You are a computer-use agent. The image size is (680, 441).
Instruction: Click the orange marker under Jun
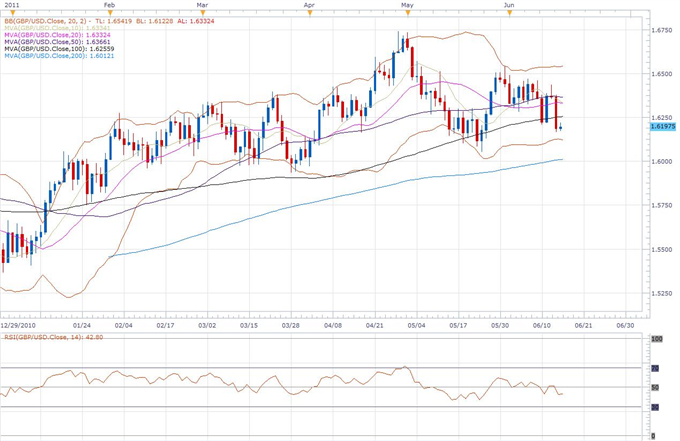pyautogui.click(x=510, y=13)
